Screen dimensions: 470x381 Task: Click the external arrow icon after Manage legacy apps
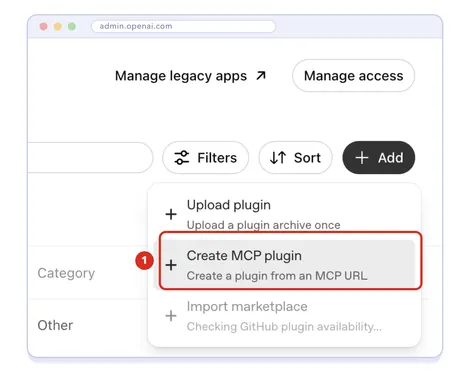[261, 76]
